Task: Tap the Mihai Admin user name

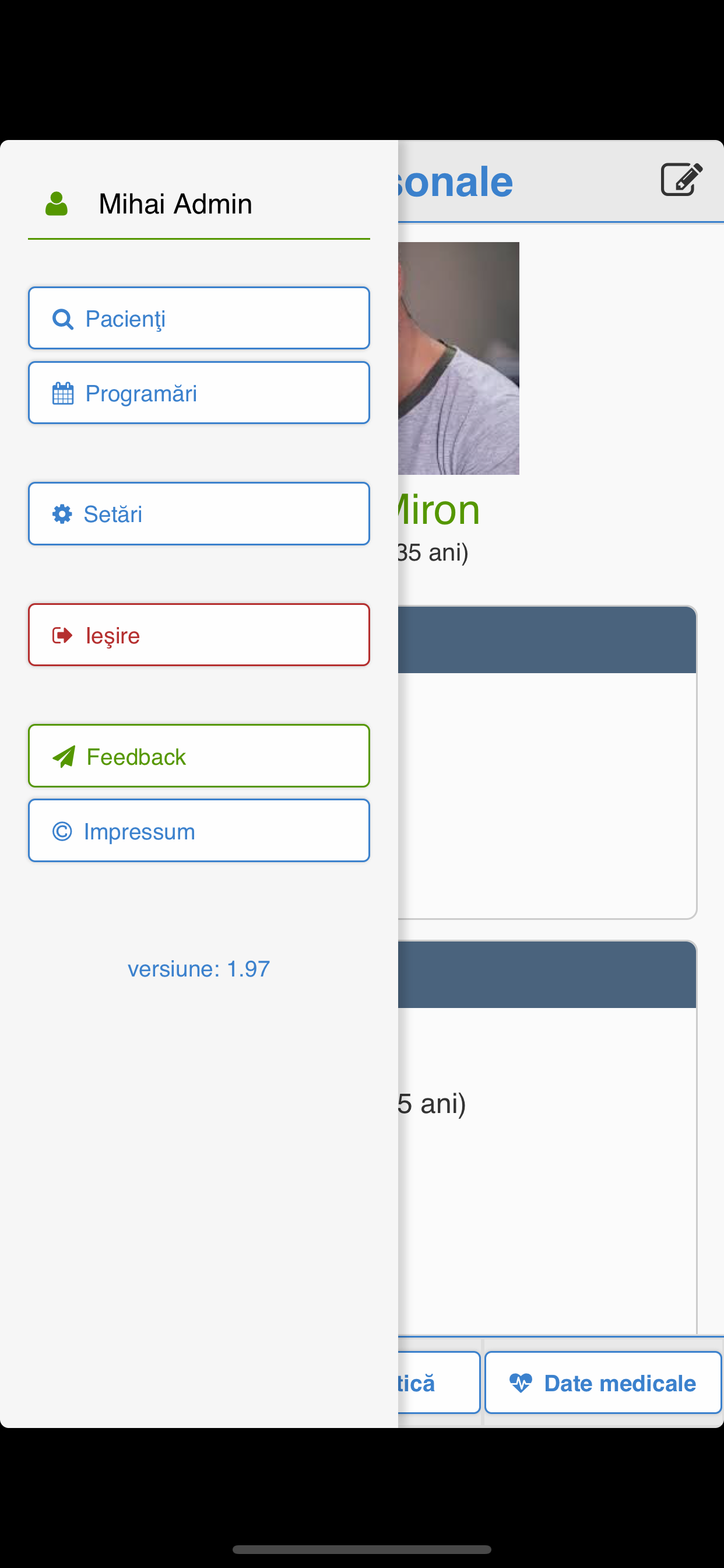Action: point(175,204)
